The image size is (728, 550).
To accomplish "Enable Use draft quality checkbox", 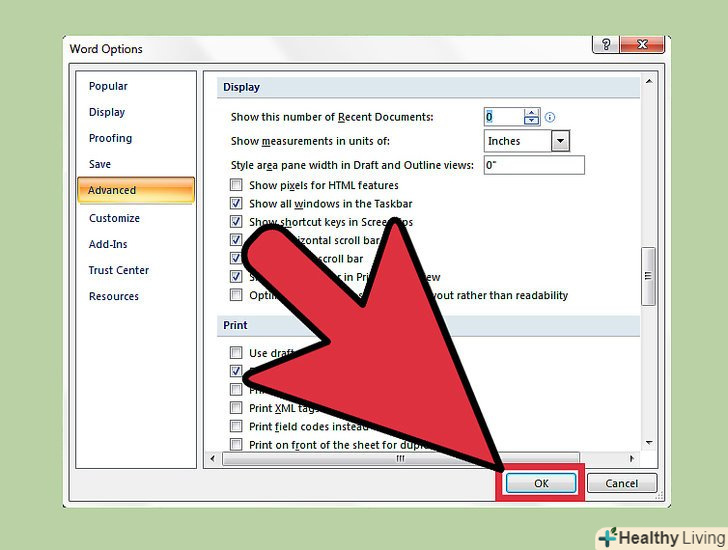I will pyautogui.click(x=236, y=353).
